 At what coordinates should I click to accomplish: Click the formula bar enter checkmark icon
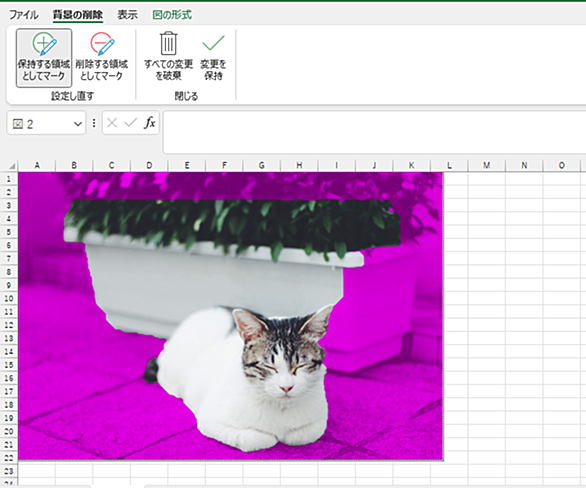click(130, 123)
